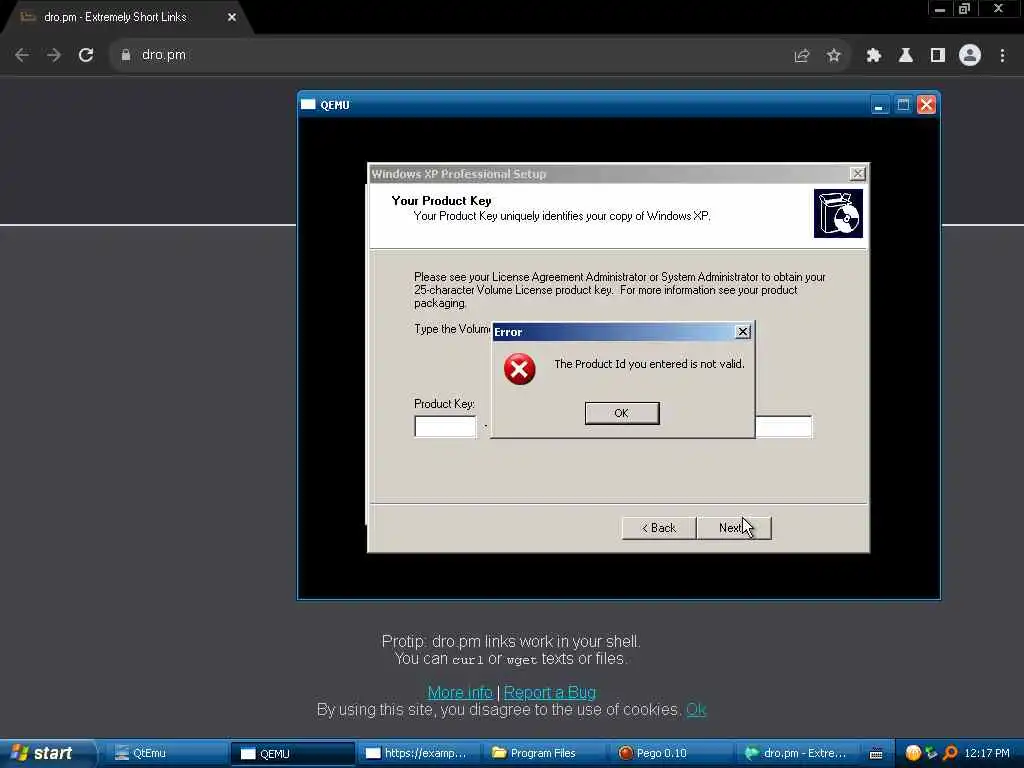Click the keyboard icon near system tray
Viewport: 1024px width, 768px height.
pos(876,754)
